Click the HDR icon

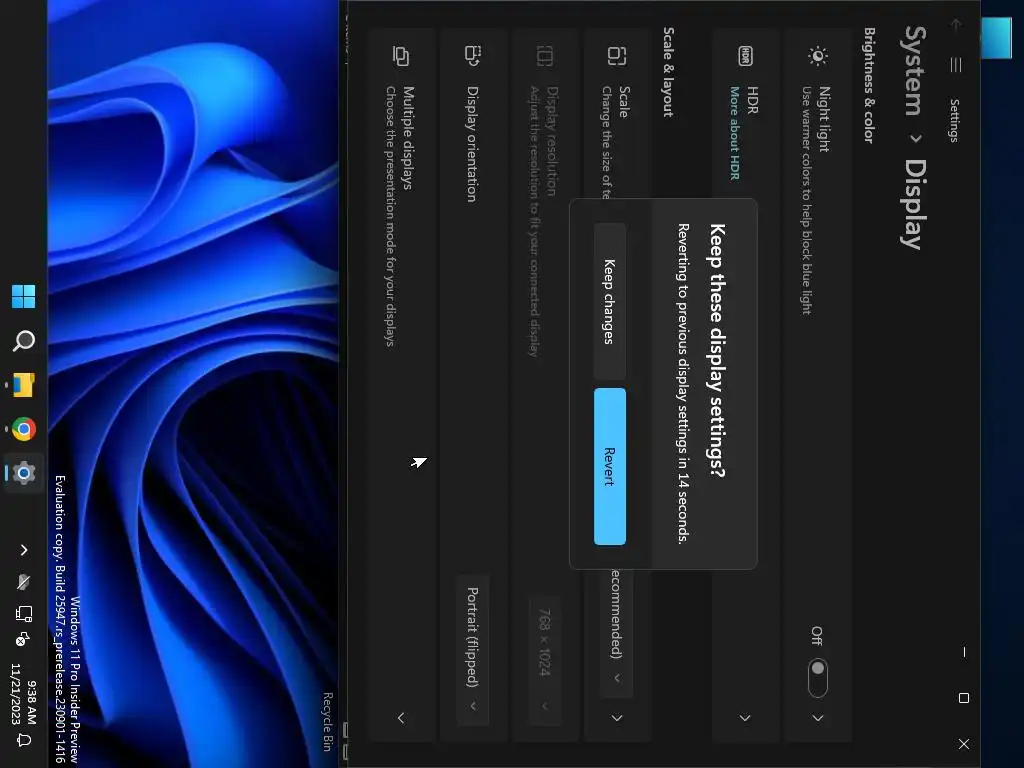(x=745, y=56)
